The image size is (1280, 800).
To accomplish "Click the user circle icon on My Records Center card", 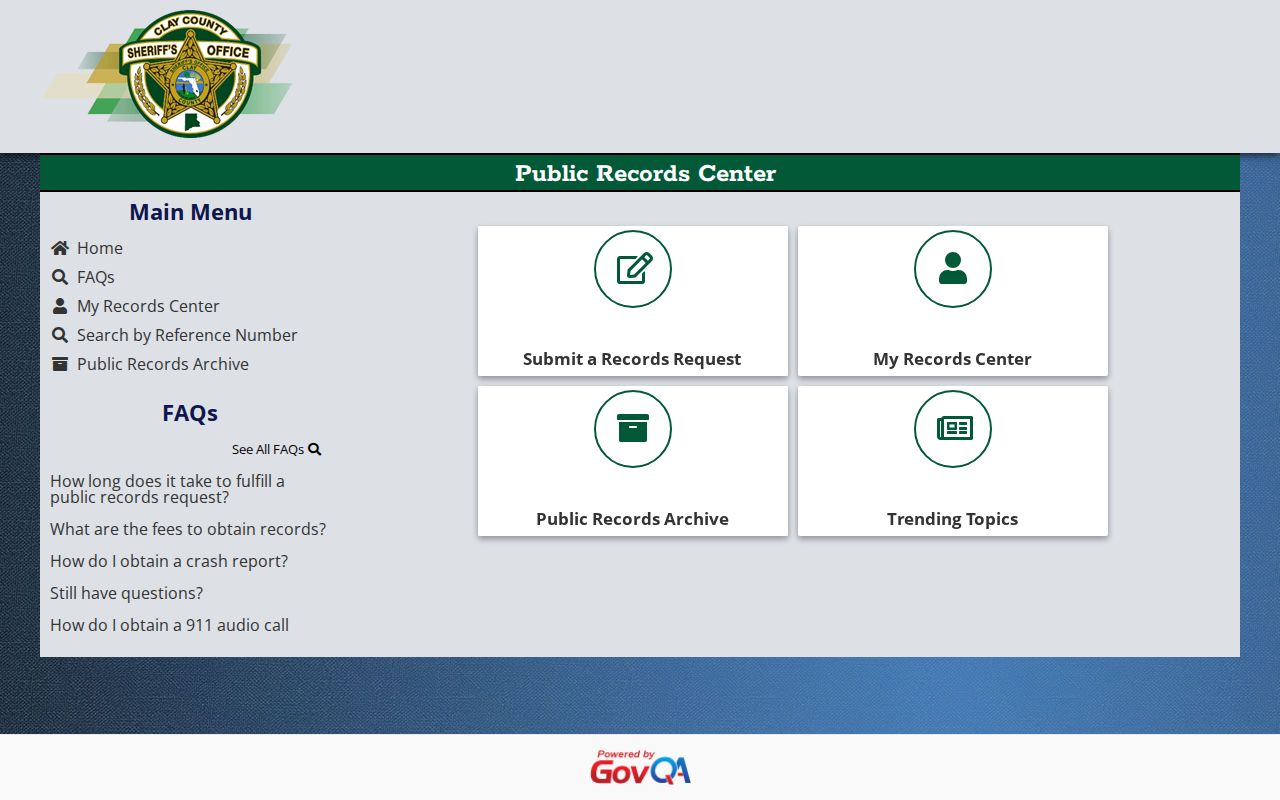I will tap(953, 269).
